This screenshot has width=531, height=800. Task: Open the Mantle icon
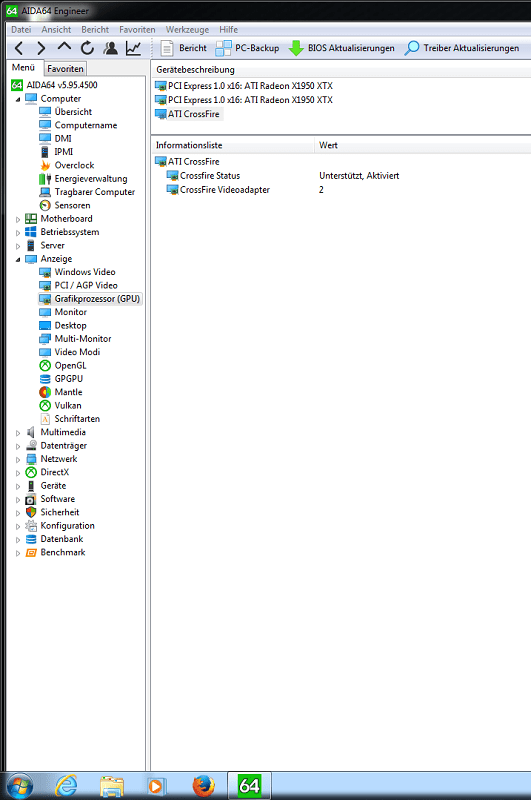tap(45, 392)
